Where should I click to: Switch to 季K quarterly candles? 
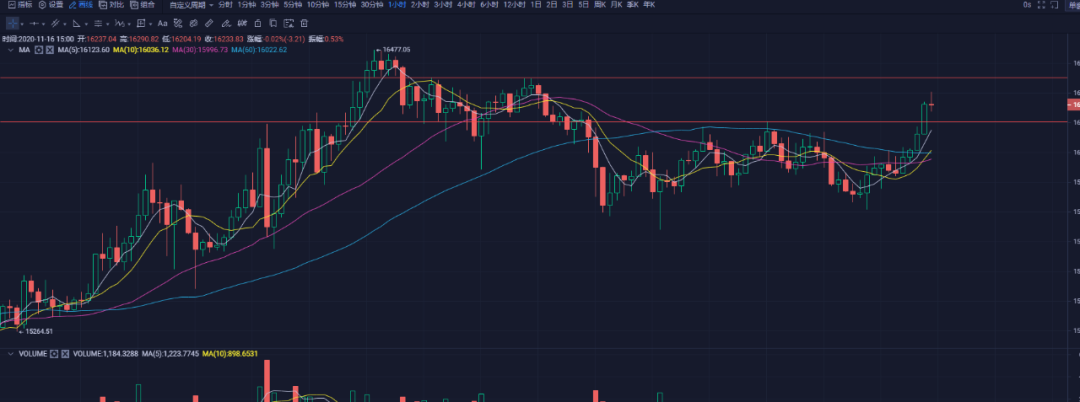(x=632, y=4)
